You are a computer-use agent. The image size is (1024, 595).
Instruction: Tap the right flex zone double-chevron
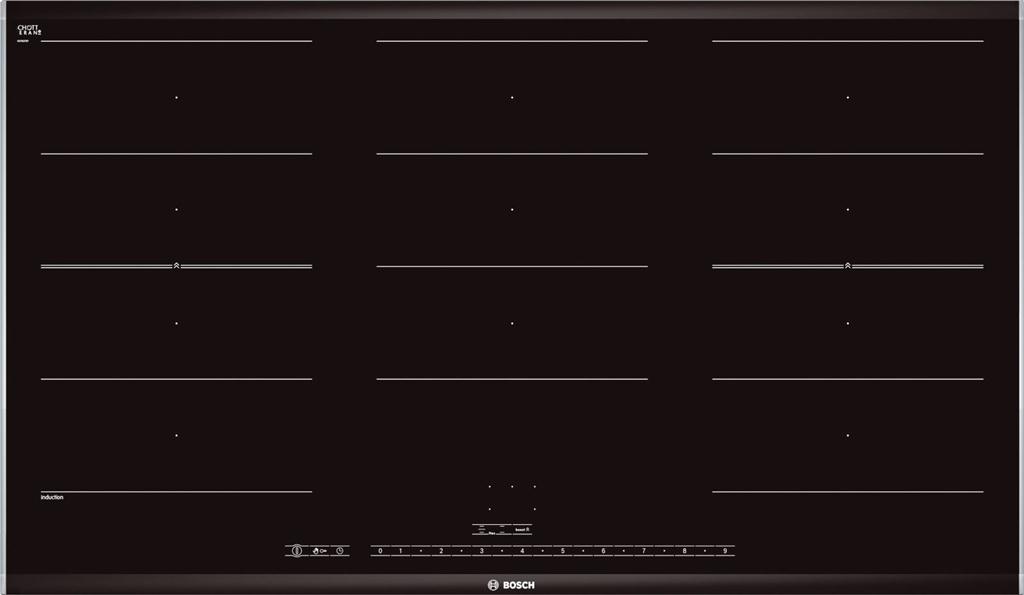tap(848, 266)
